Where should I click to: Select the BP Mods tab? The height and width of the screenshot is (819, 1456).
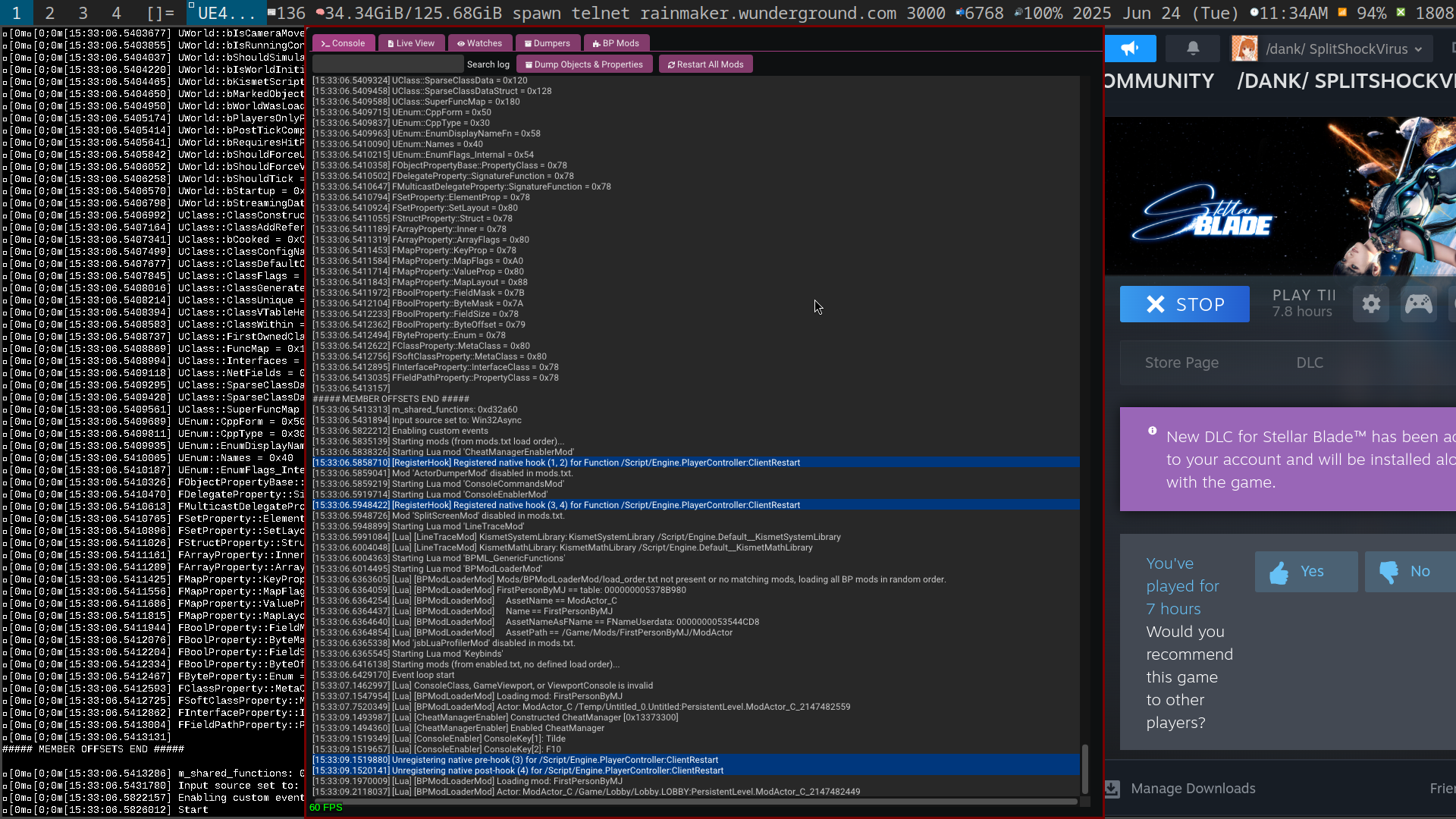tap(616, 43)
